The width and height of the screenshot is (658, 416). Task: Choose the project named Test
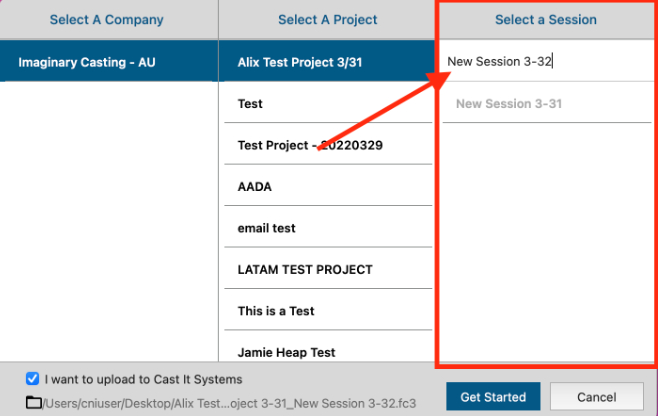pyautogui.click(x=250, y=104)
